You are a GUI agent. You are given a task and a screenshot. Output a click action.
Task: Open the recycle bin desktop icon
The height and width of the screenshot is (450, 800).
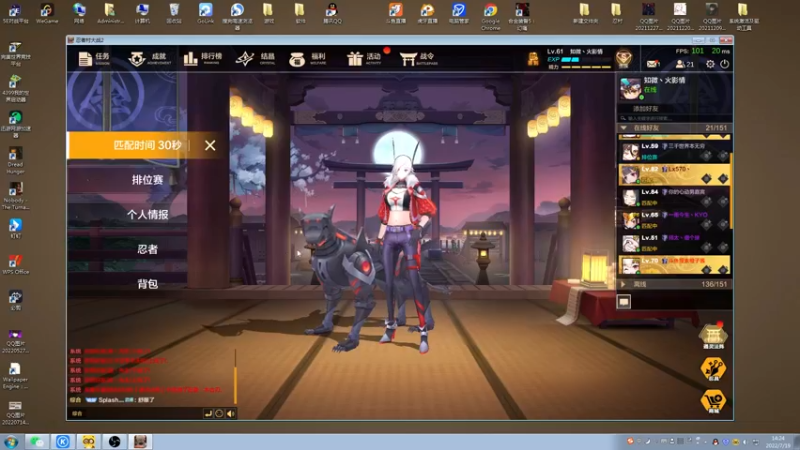click(x=174, y=14)
